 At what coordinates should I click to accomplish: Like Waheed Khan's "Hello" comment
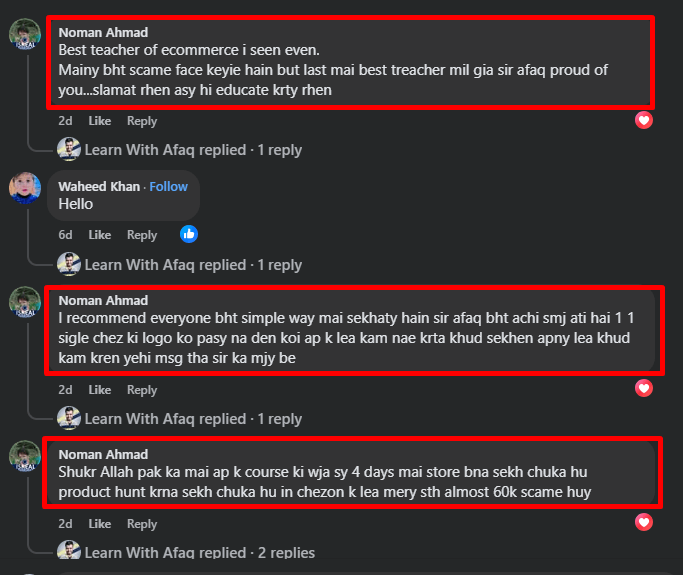point(100,235)
